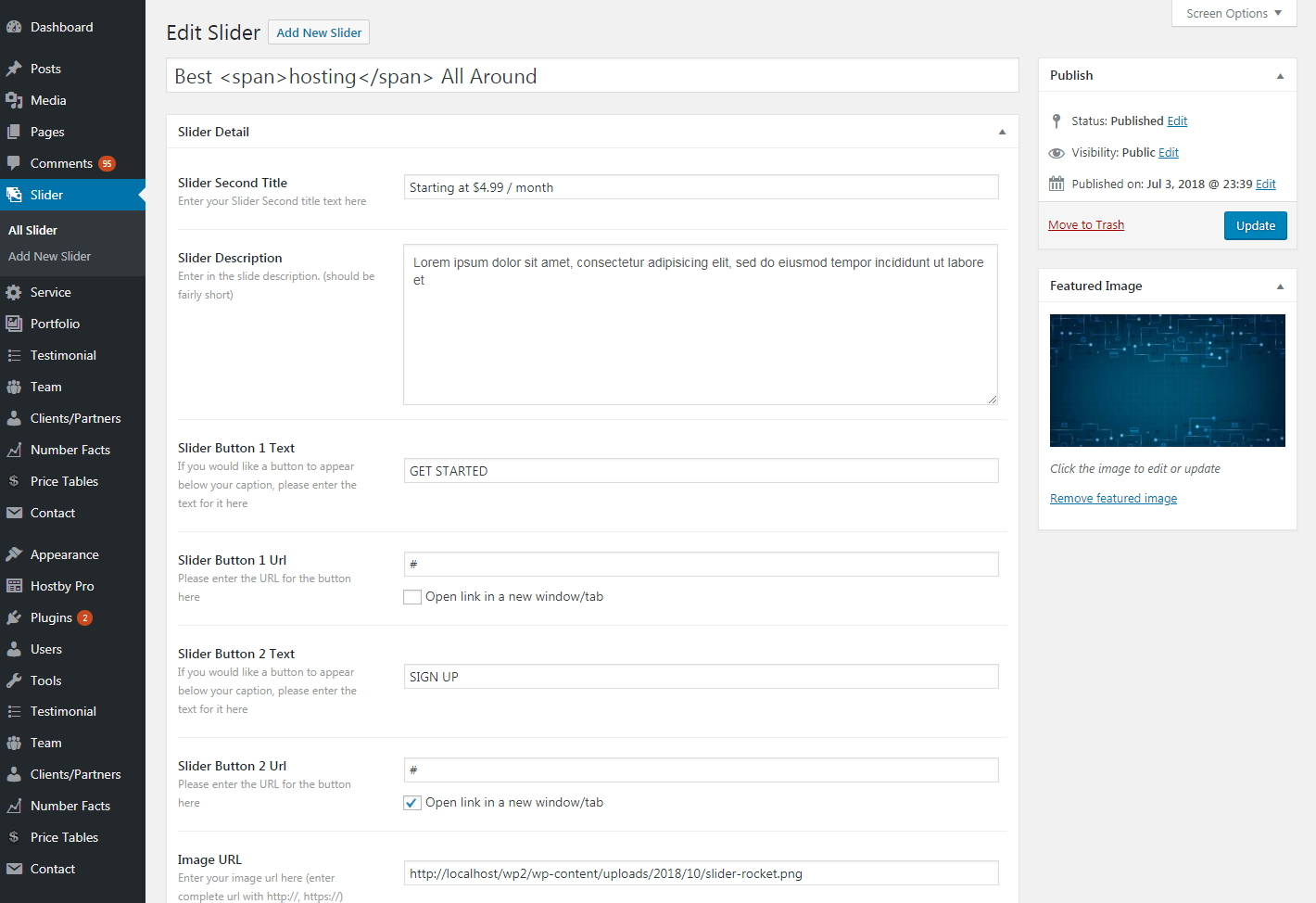The image size is (1316, 903).
Task: Click the first Number Facts chart icon
Action: click(x=14, y=450)
